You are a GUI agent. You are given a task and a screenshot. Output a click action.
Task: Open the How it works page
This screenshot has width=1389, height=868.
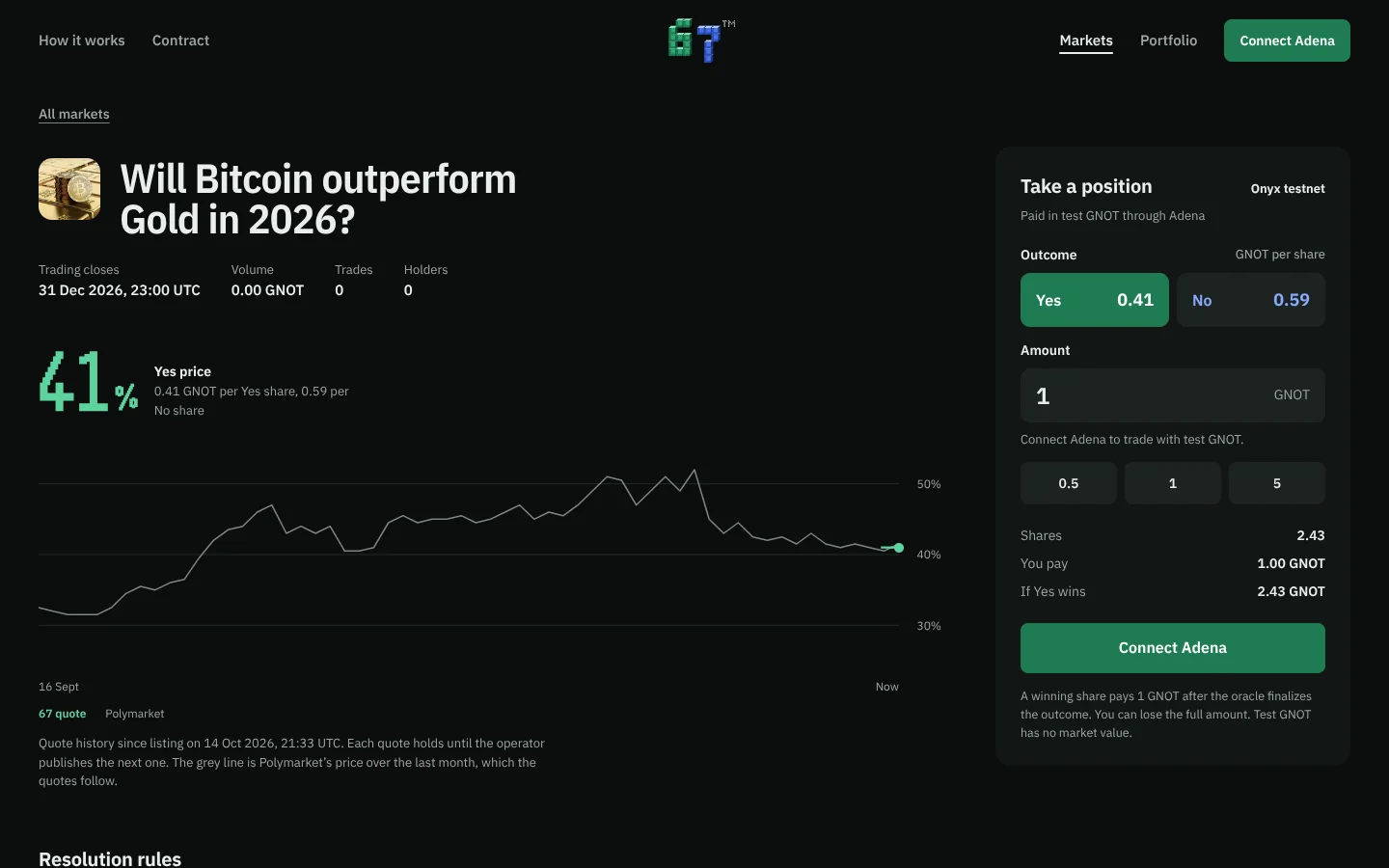point(82,41)
